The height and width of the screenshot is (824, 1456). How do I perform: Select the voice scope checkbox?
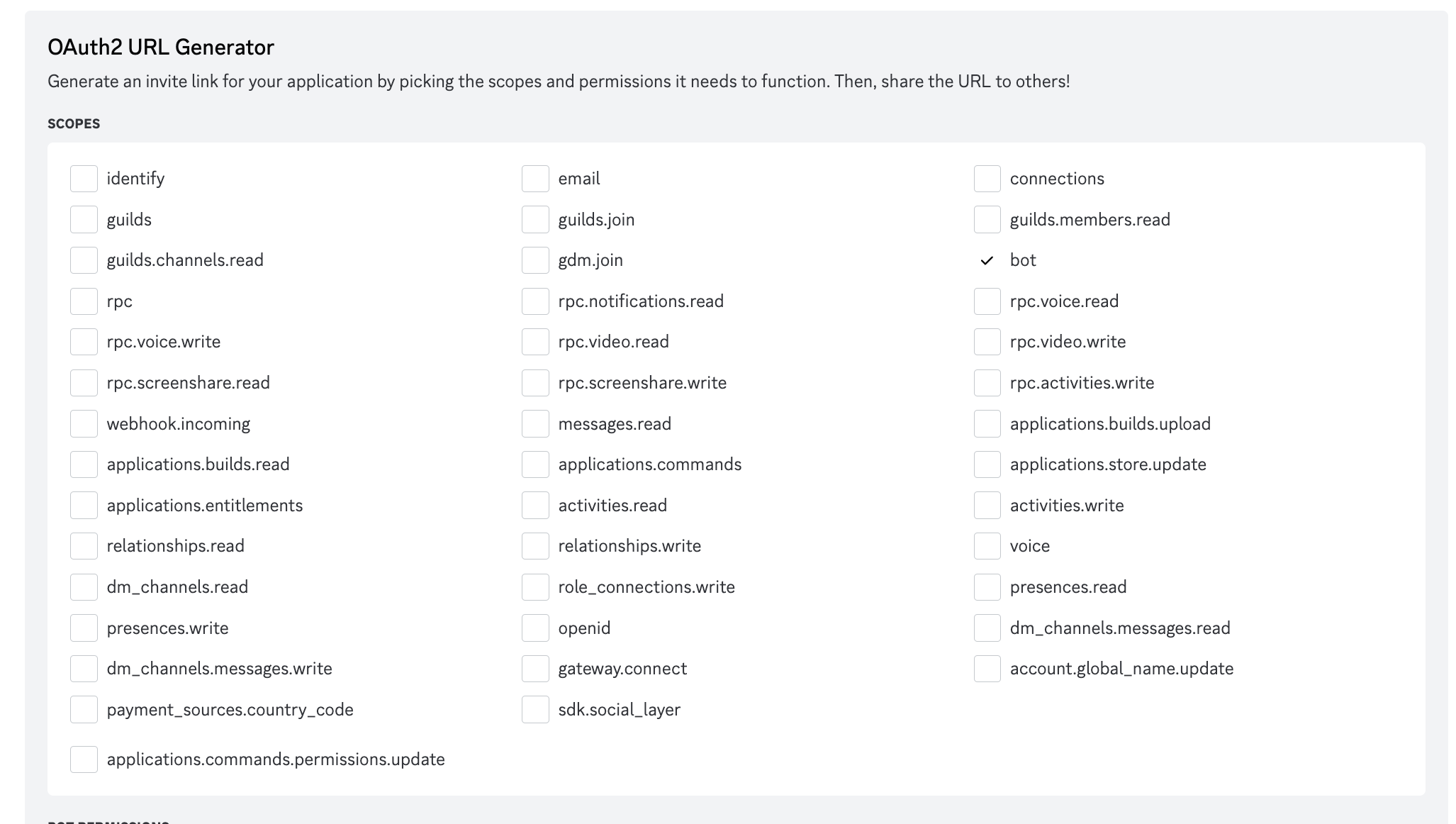pyautogui.click(x=987, y=546)
